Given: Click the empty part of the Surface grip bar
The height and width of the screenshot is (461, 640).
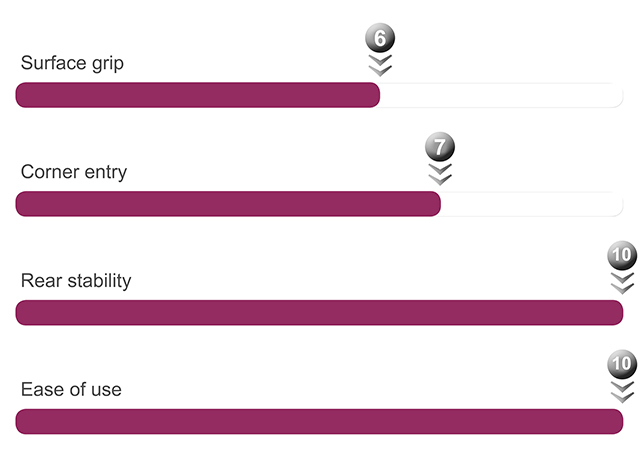Looking at the screenshot, I should click(501, 95).
